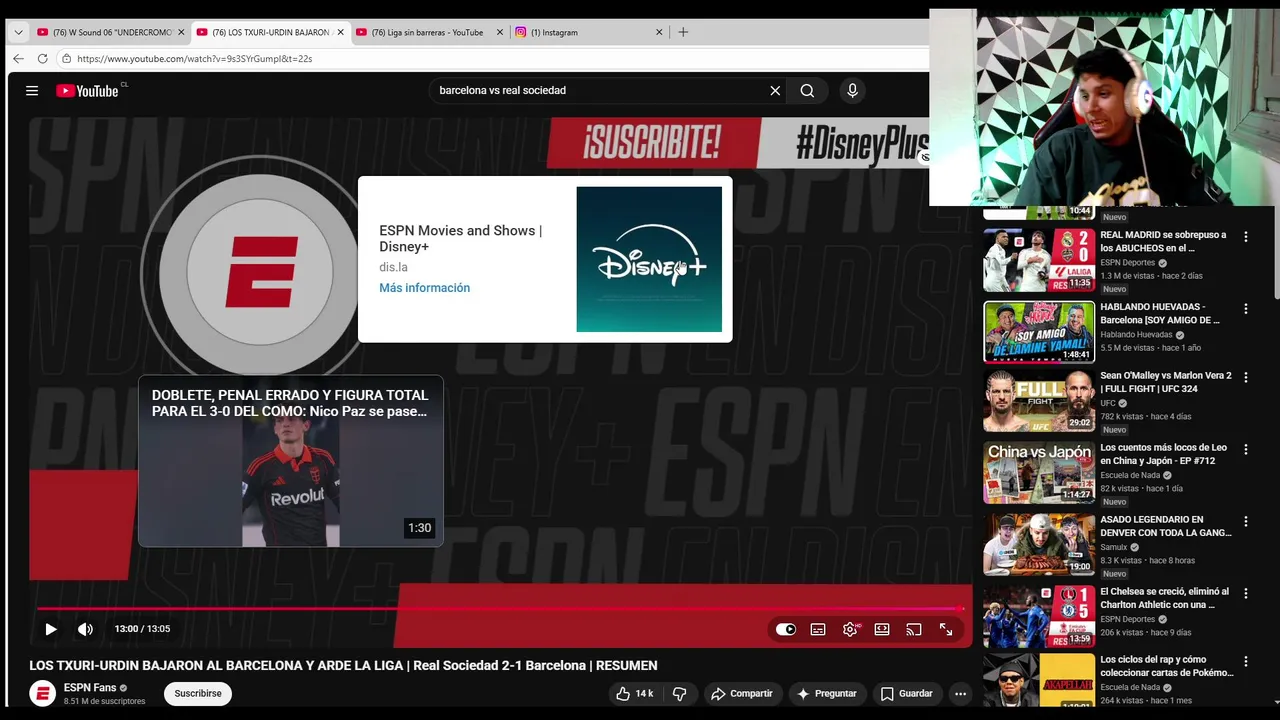Viewport: 1280px width, 720px height.
Task: Switch to theater mode
Action: [882, 629]
